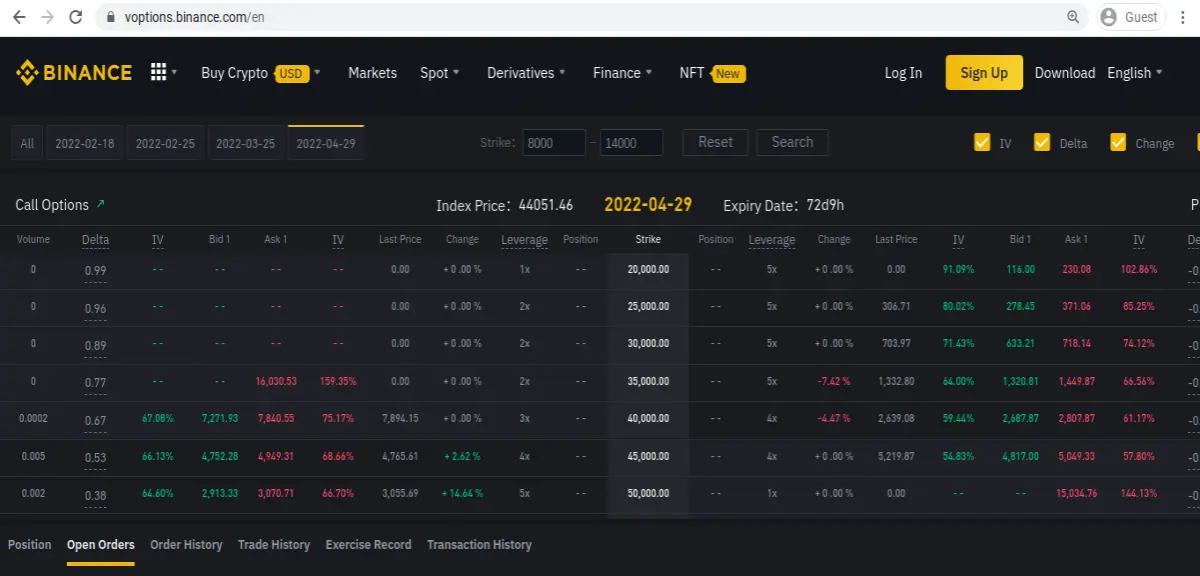The height and width of the screenshot is (576, 1200).
Task: Switch to the Order History tab
Action: pyautogui.click(x=186, y=545)
